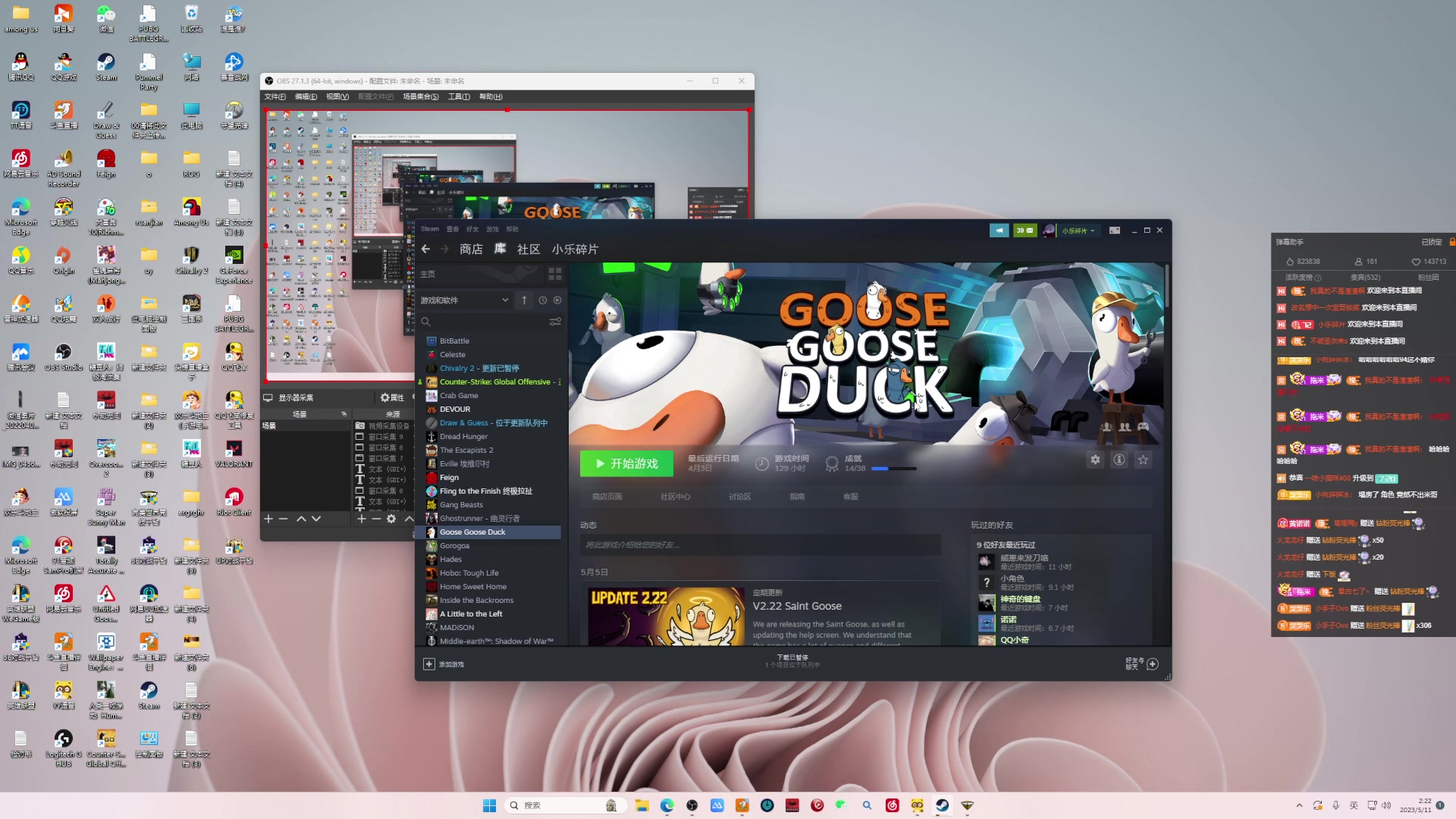Click the 属性 properties button in OBS
This screenshot has height=819, width=1456.
point(392,397)
